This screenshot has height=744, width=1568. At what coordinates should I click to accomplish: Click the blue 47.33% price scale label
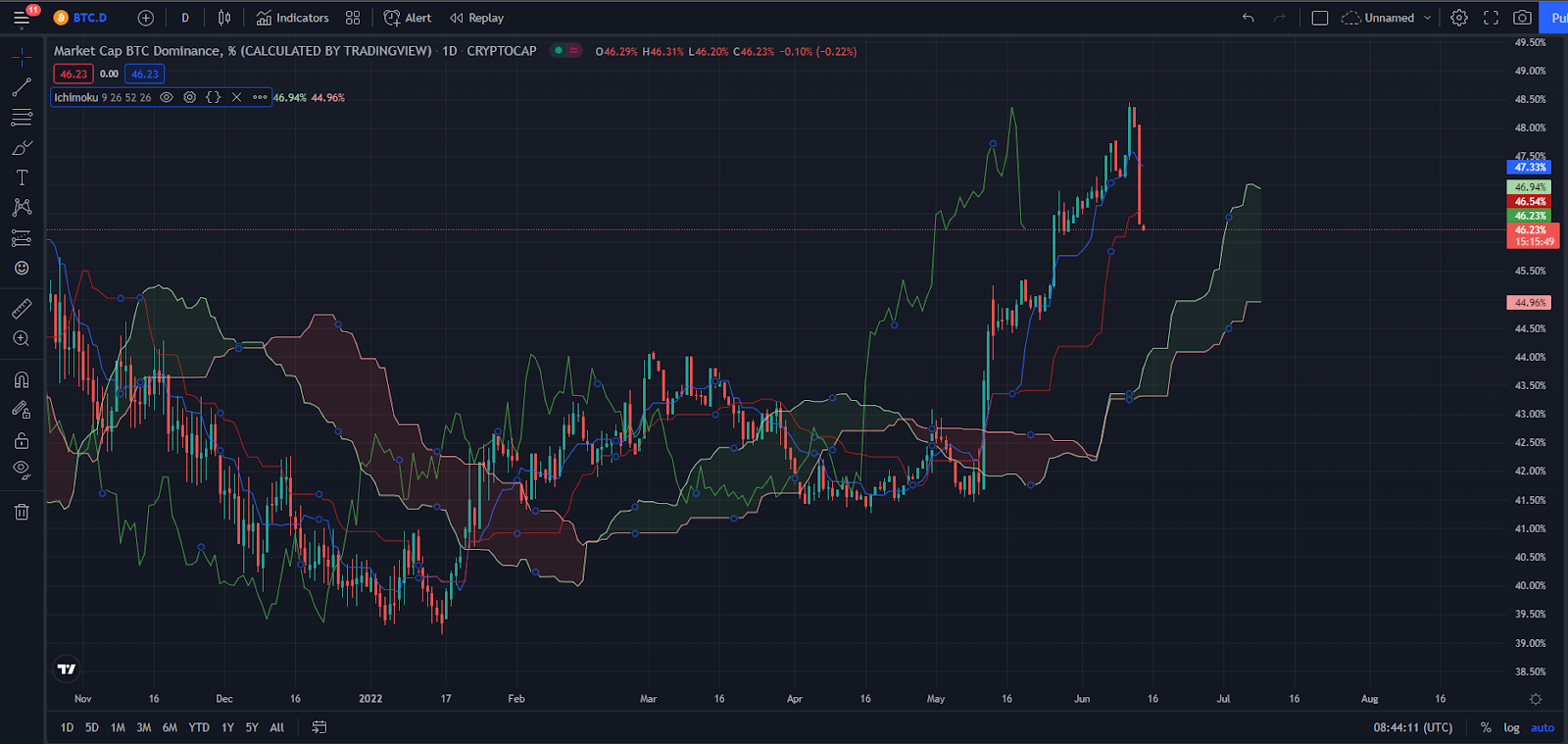coord(1529,168)
